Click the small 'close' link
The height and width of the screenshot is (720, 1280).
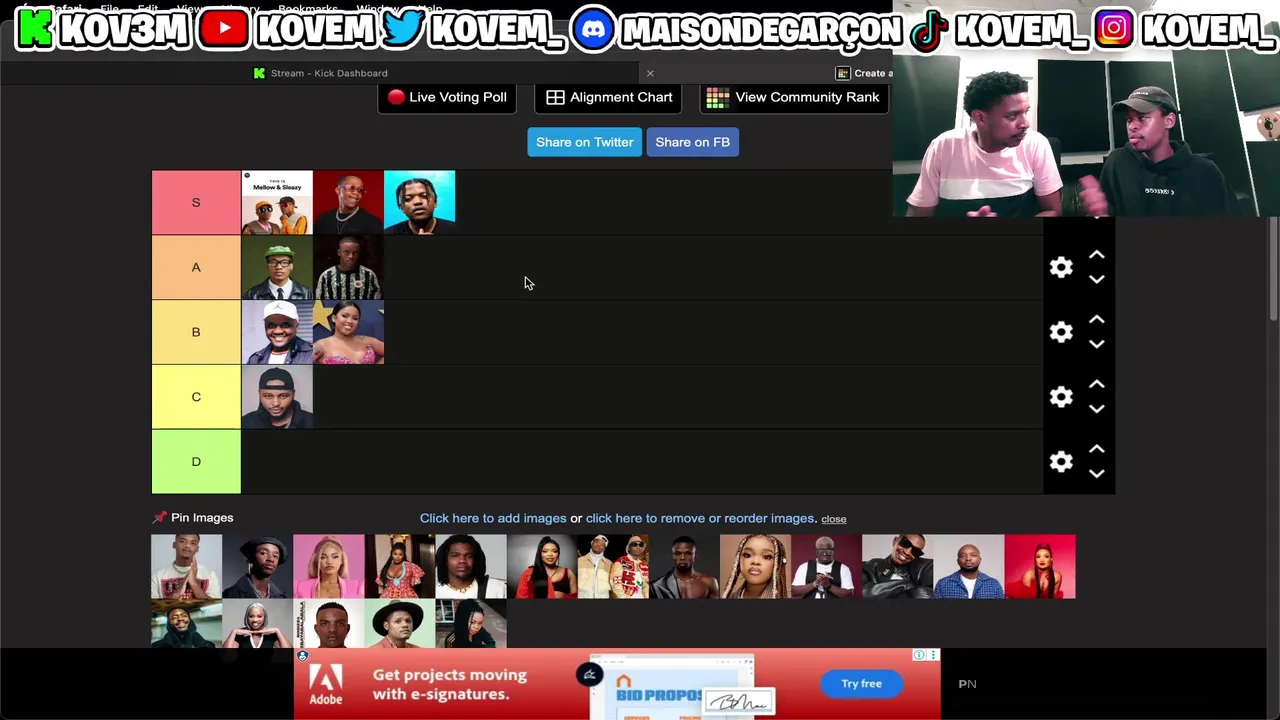click(834, 519)
